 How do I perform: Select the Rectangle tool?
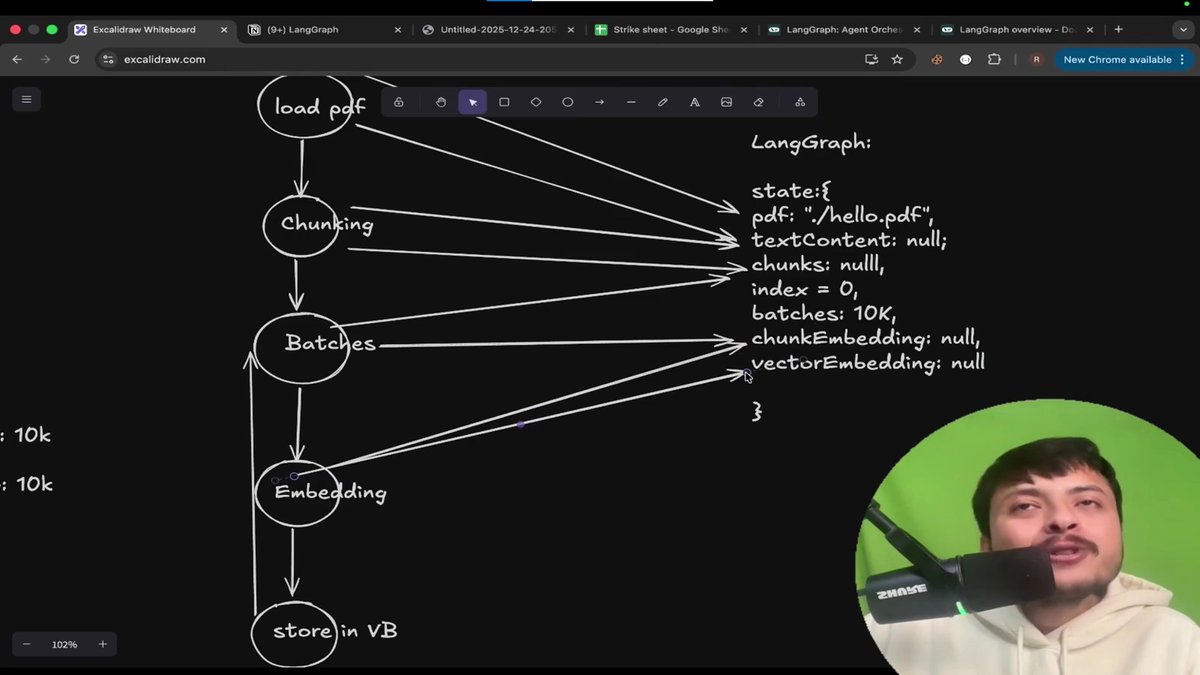coord(504,101)
